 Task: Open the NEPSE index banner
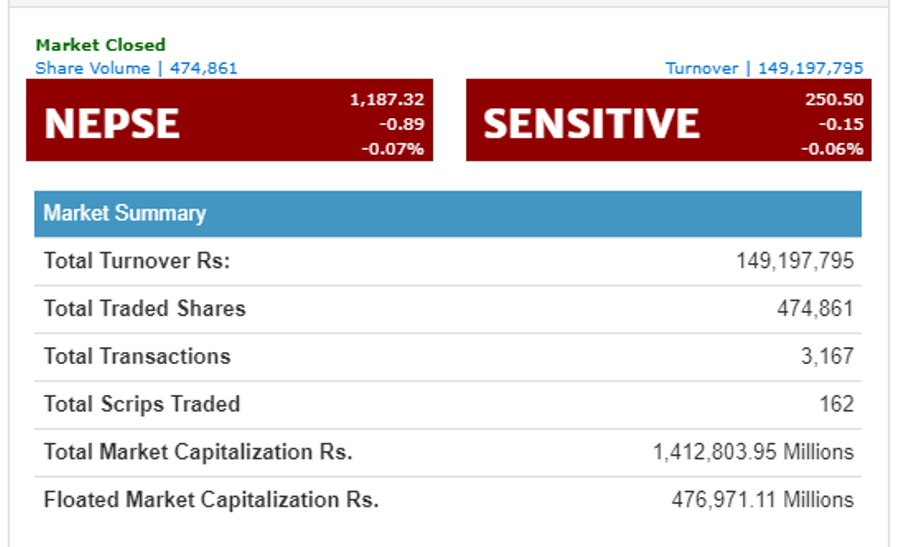click(230, 120)
